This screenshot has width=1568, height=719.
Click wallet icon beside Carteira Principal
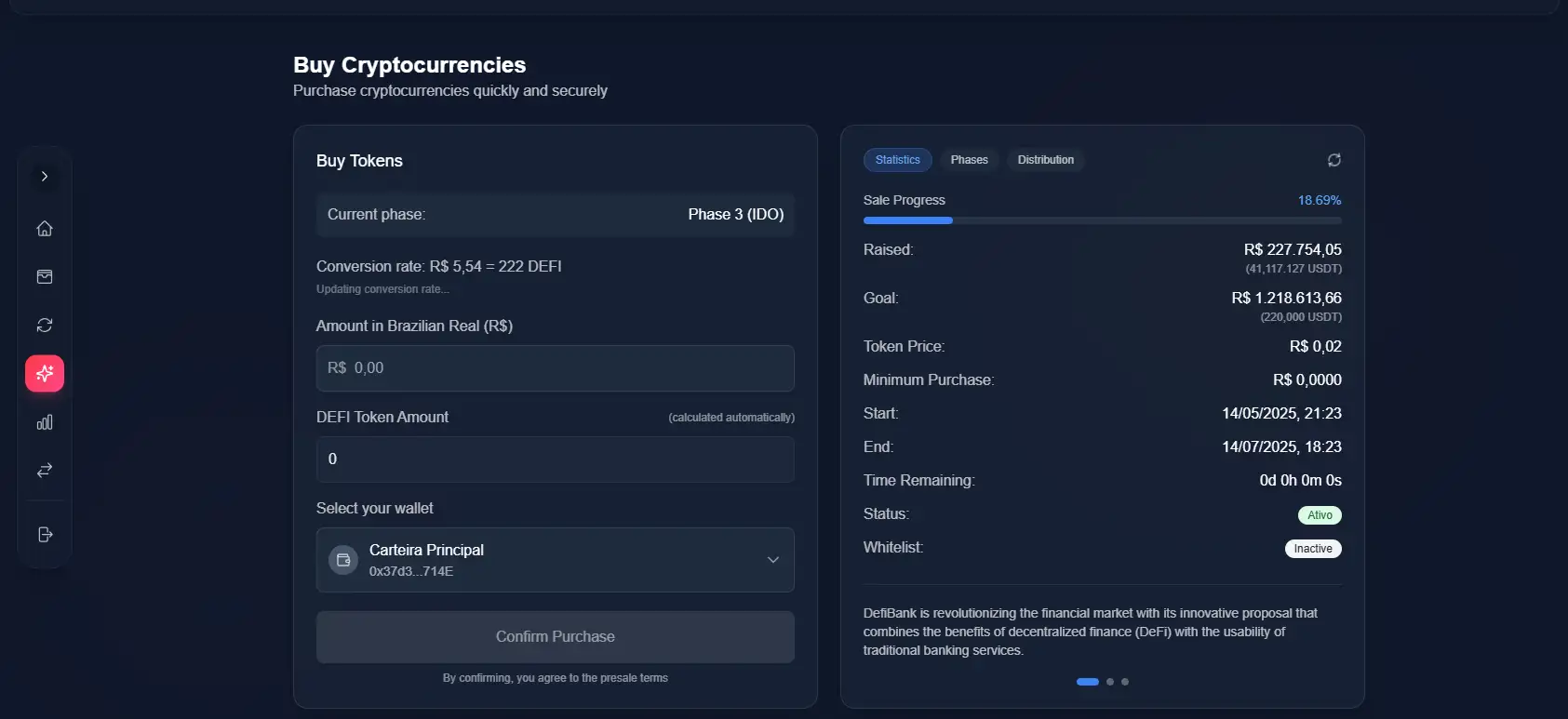[343, 560]
